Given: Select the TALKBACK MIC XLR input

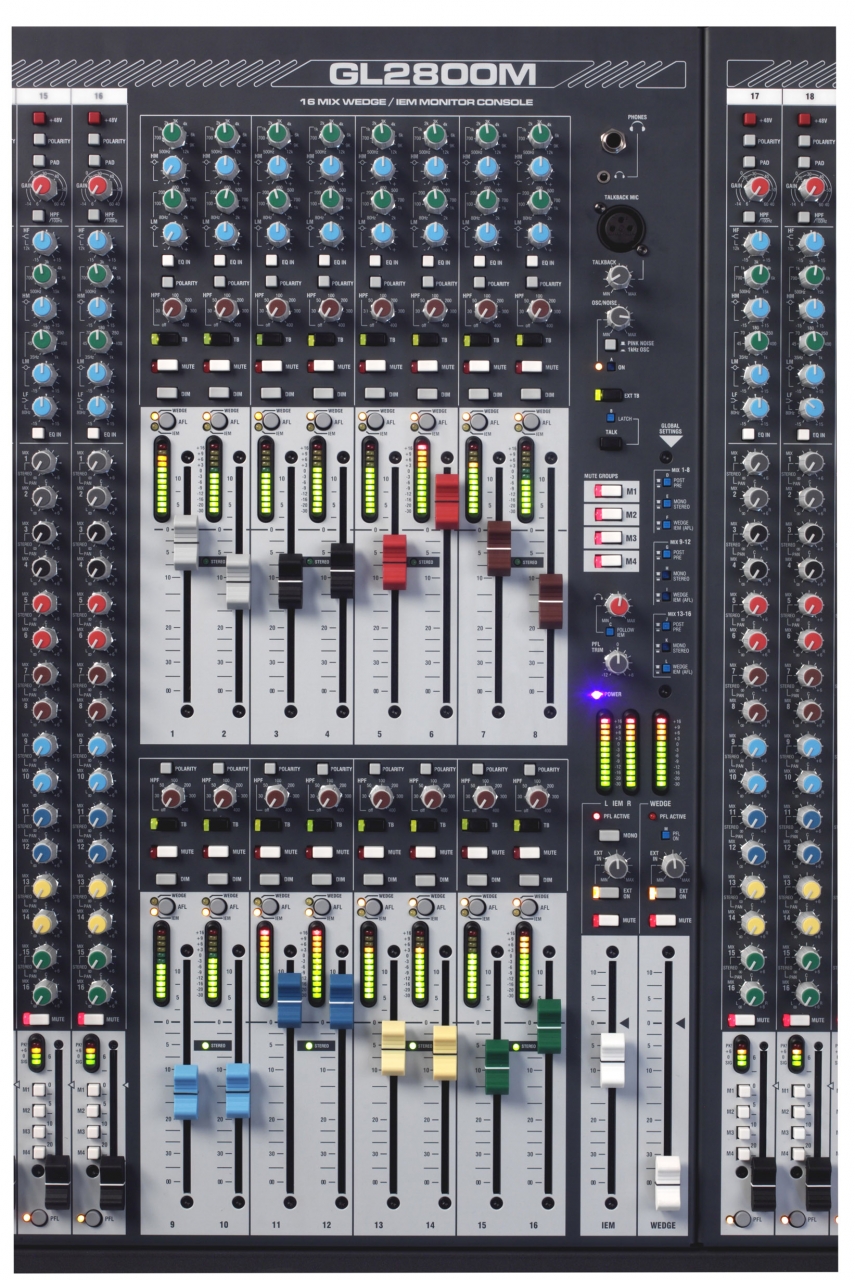Looking at the screenshot, I should tap(620, 227).
